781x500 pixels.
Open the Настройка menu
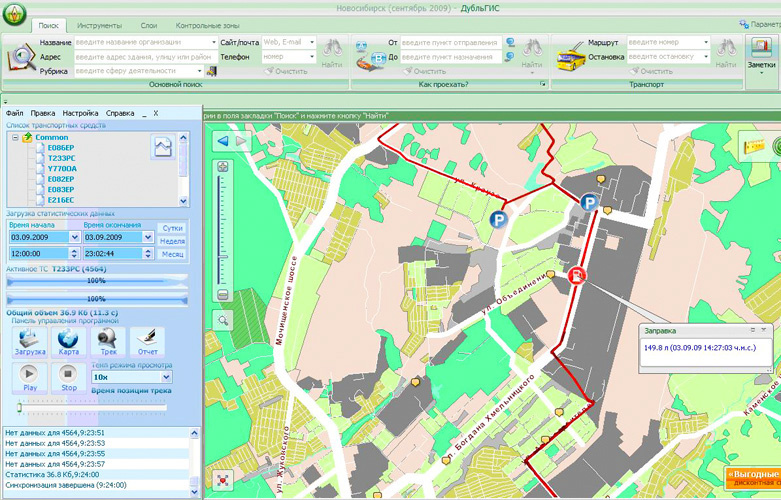pos(80,113)
